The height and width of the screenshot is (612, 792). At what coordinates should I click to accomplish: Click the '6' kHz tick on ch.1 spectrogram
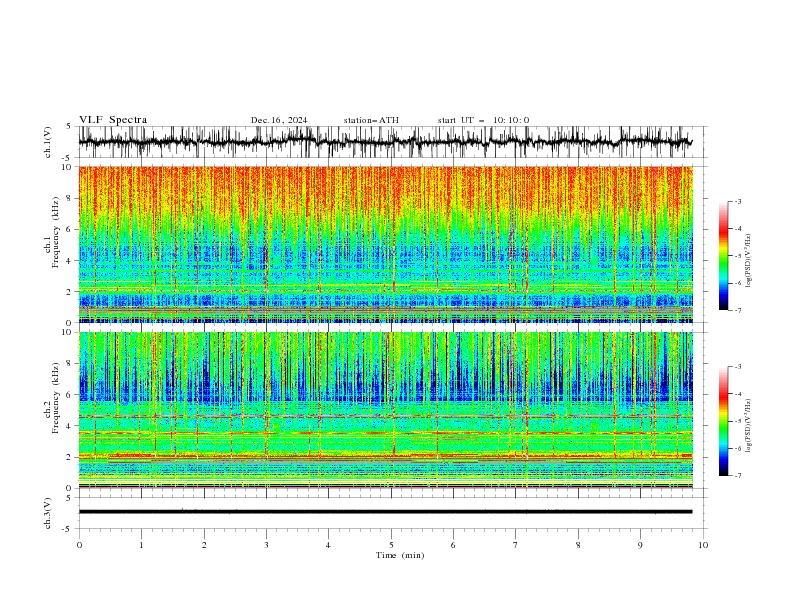[x=70, y=230]
